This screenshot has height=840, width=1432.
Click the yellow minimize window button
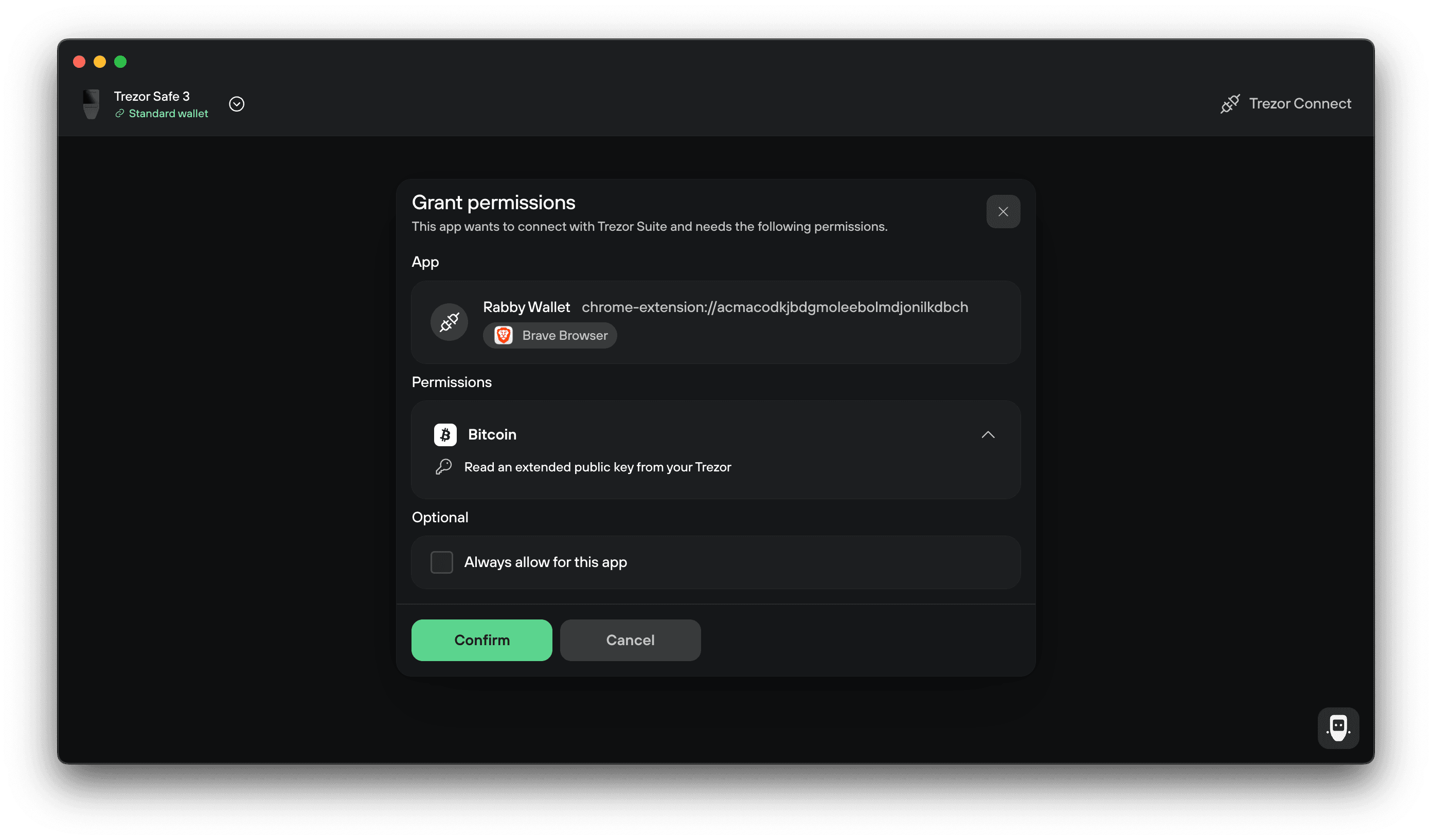99,61
